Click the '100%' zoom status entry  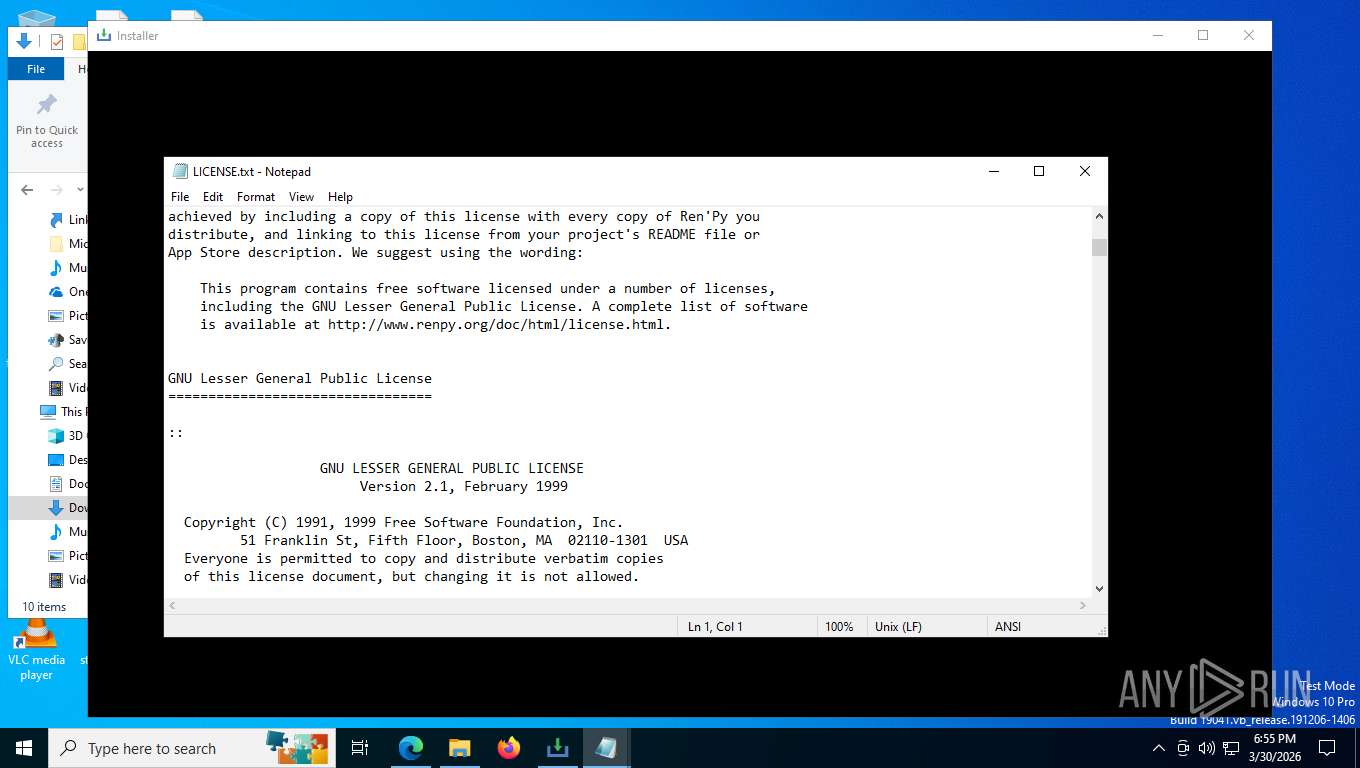pos(839,627)
